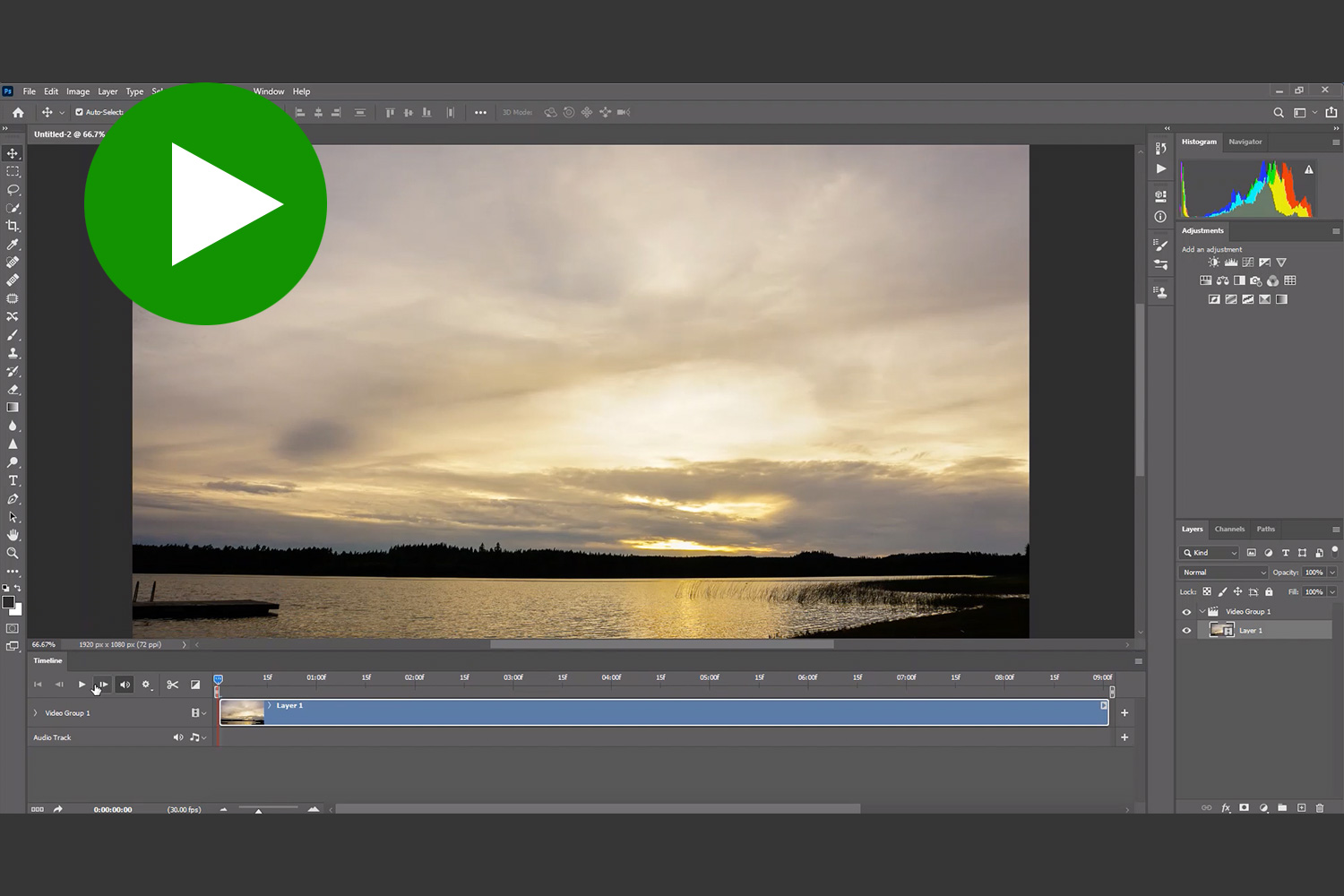The height and width of the screenshot is (896, 1344).
Task: Expand Video Group 1 in timeline
Action: click(x=36, y=713)
